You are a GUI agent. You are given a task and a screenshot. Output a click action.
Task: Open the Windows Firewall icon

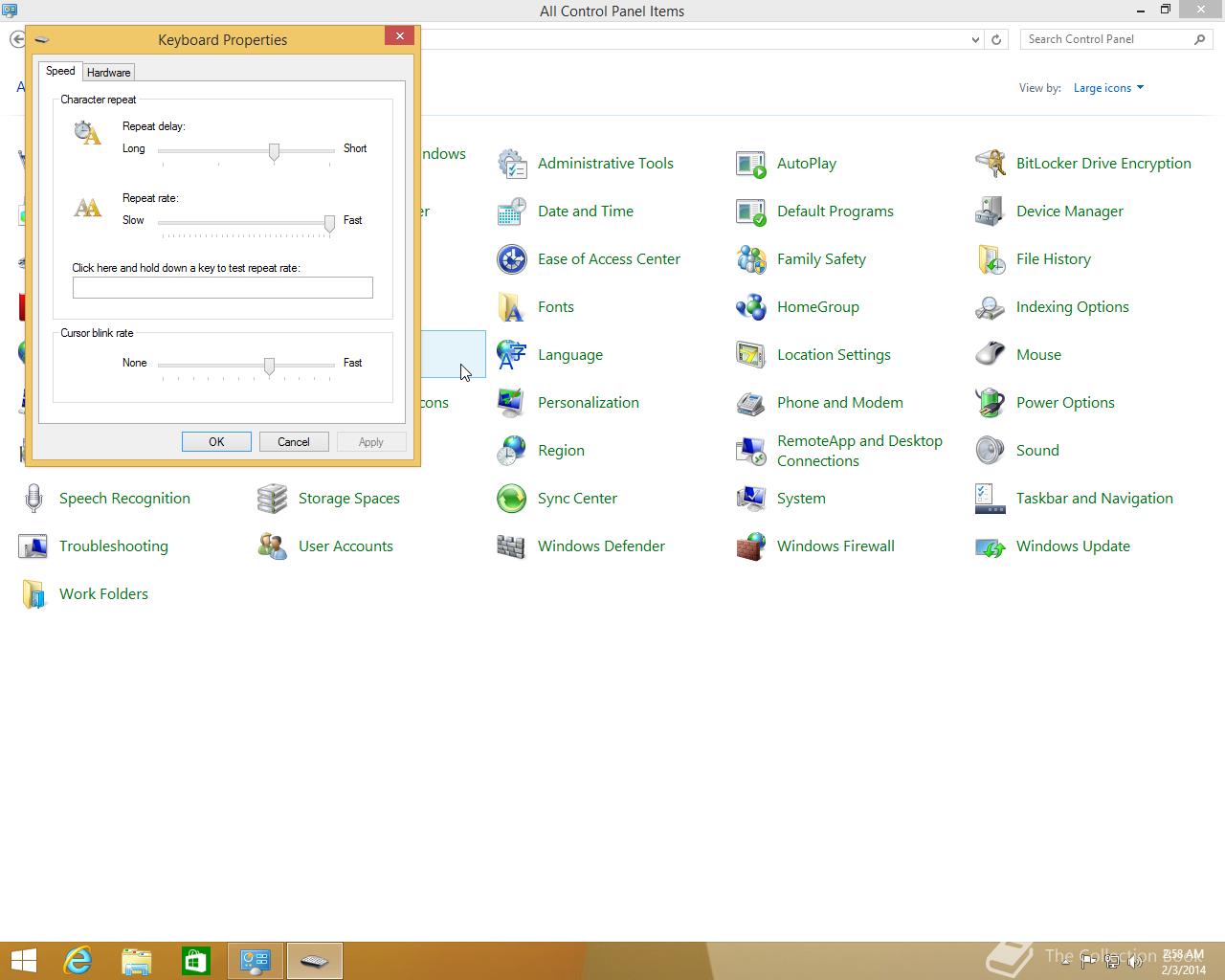(x=751, y=546)
